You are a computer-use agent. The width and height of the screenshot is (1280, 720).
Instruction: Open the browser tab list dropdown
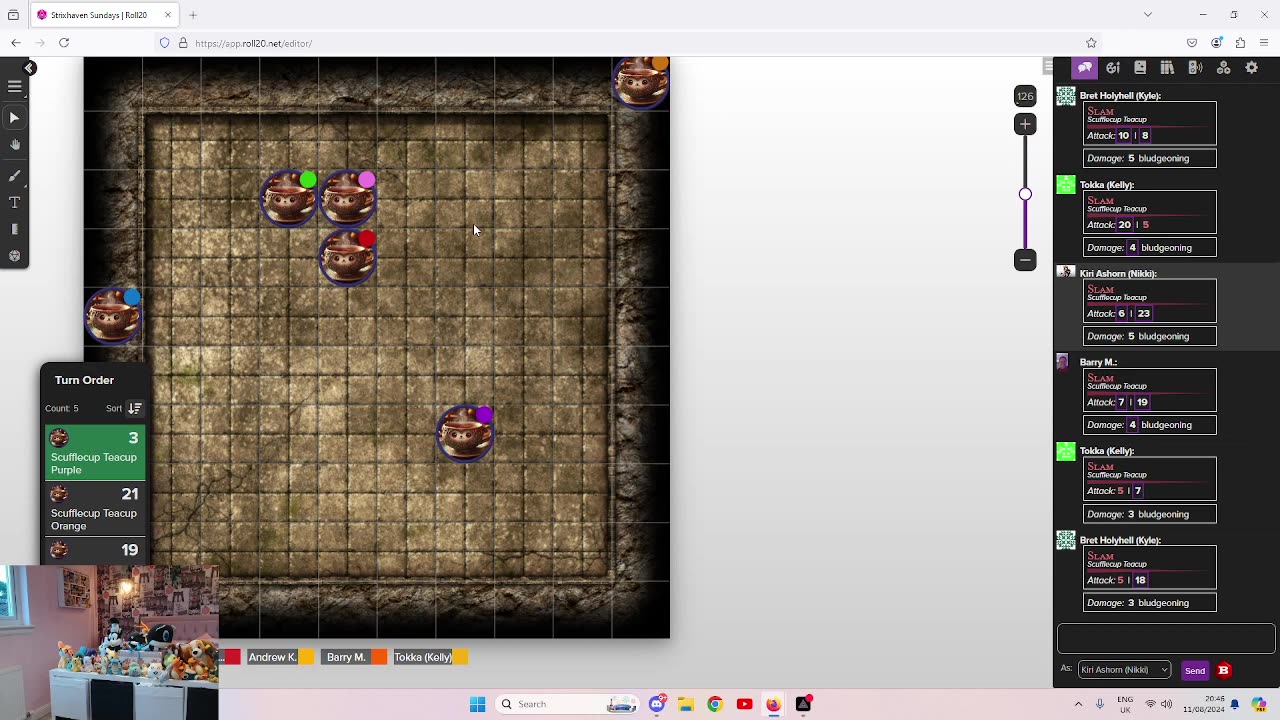[x=1147, y=15]
